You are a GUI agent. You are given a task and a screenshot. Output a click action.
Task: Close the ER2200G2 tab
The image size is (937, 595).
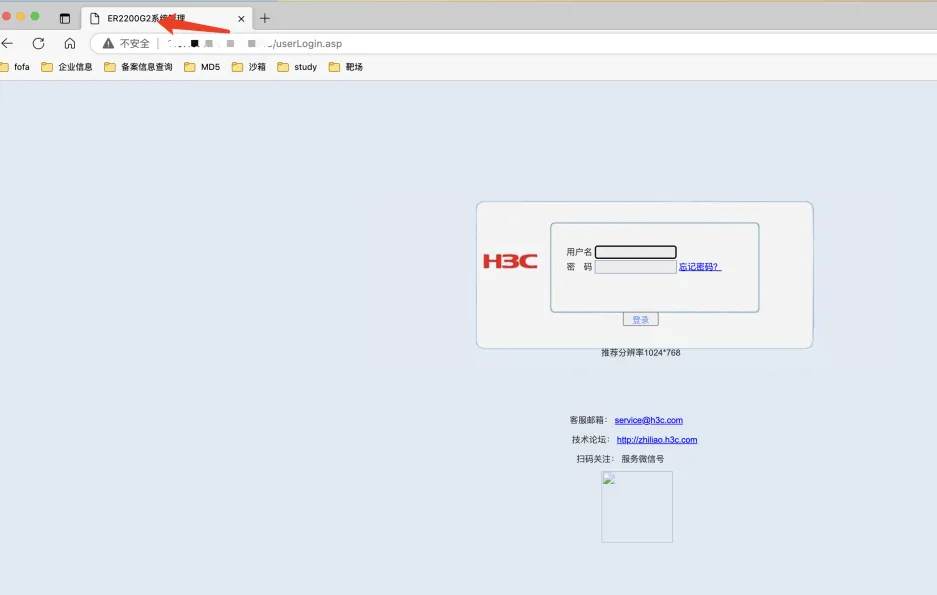click(241, 19)
